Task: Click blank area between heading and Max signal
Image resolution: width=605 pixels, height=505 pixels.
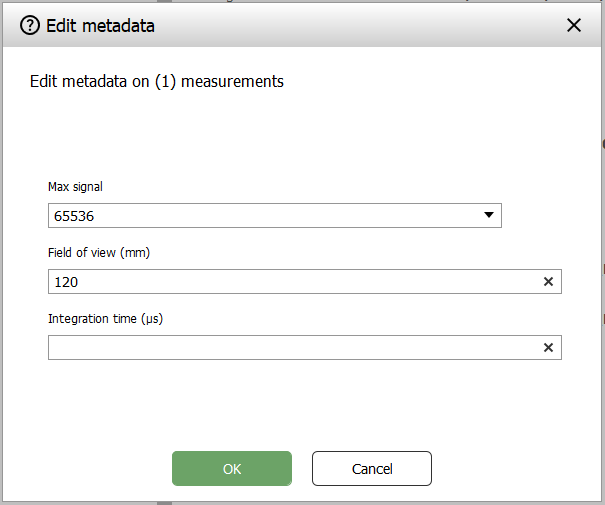Action: tap(300, 135)
